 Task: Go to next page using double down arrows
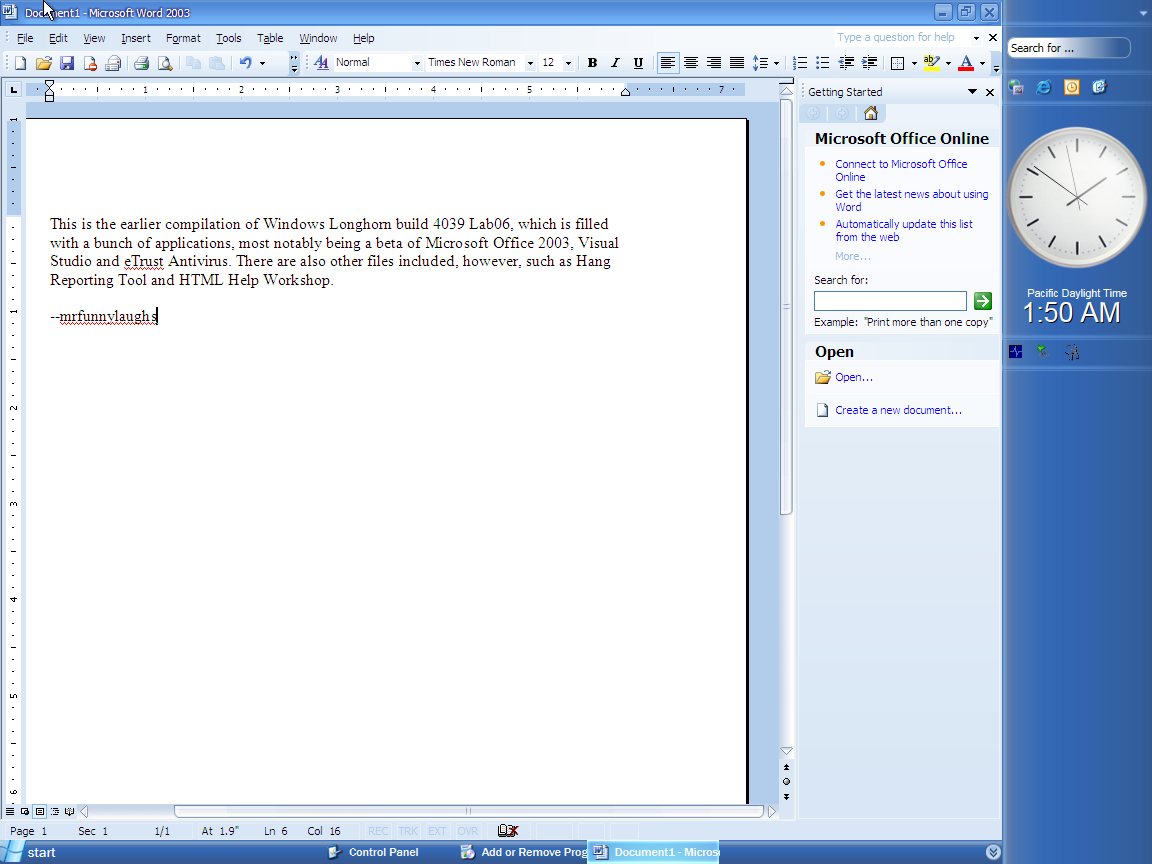pyautogui.click(x=786, y=796)
